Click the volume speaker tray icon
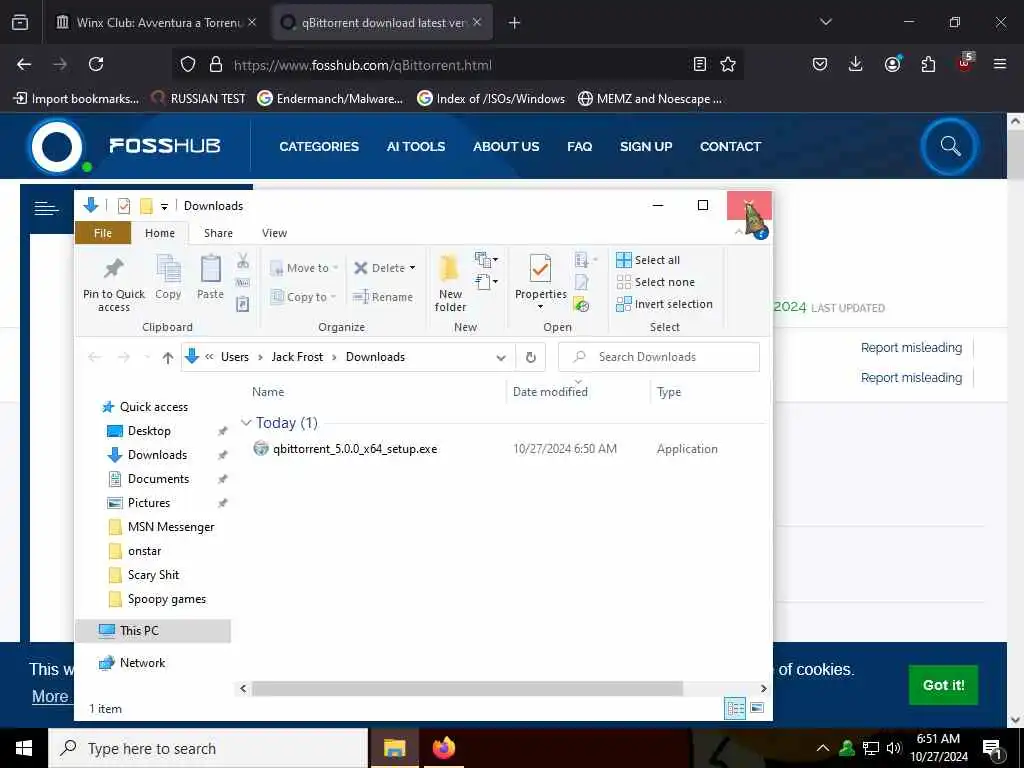1024x768 pixels. pyautogui.click(x=893, y=748)
